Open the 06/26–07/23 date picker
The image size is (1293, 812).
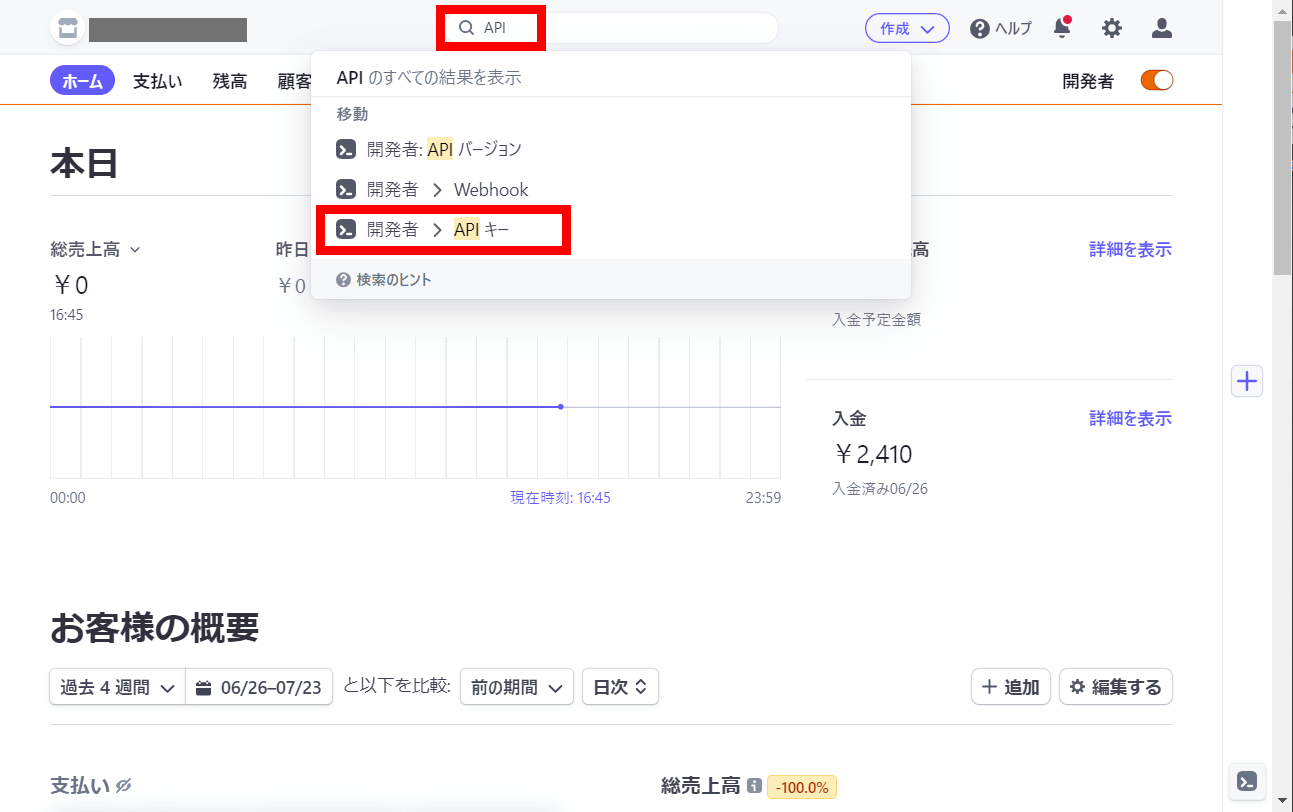259,687
